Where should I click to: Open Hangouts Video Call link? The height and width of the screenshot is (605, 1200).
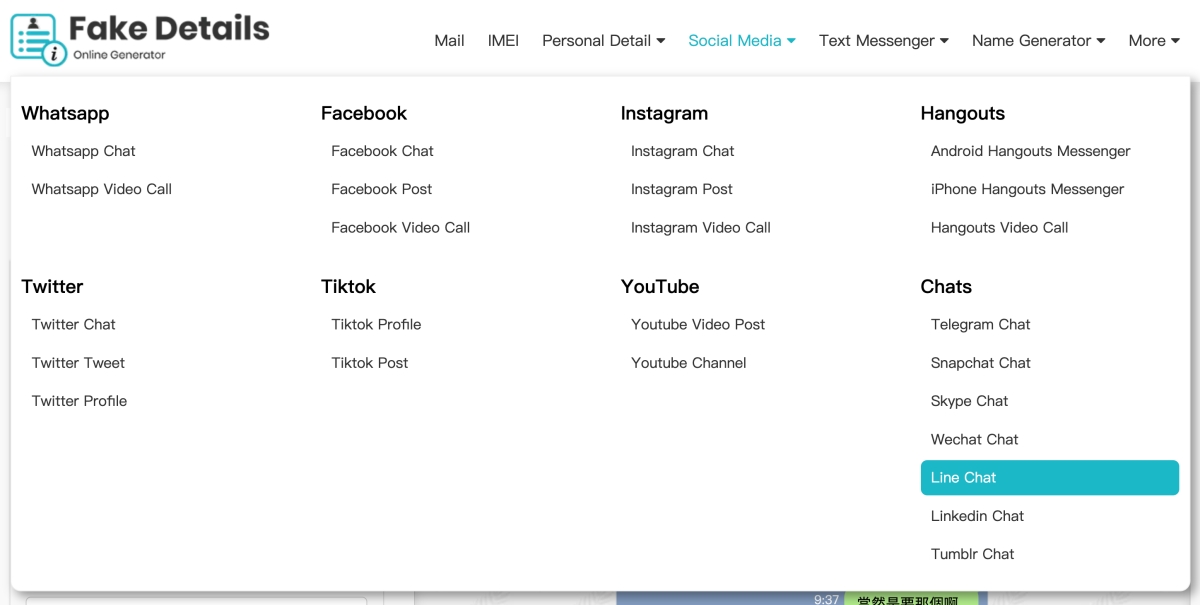pos(999,227)
